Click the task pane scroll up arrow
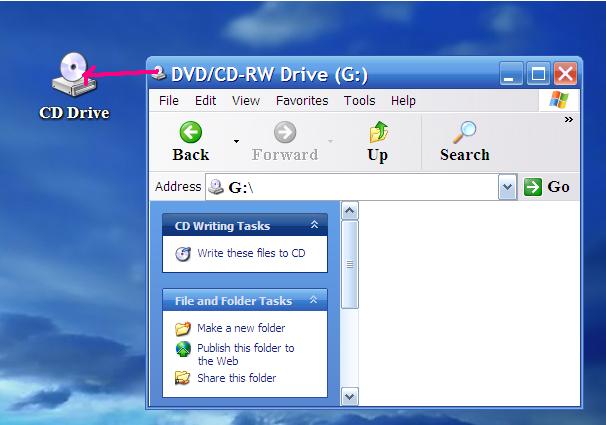 (350, 211)
